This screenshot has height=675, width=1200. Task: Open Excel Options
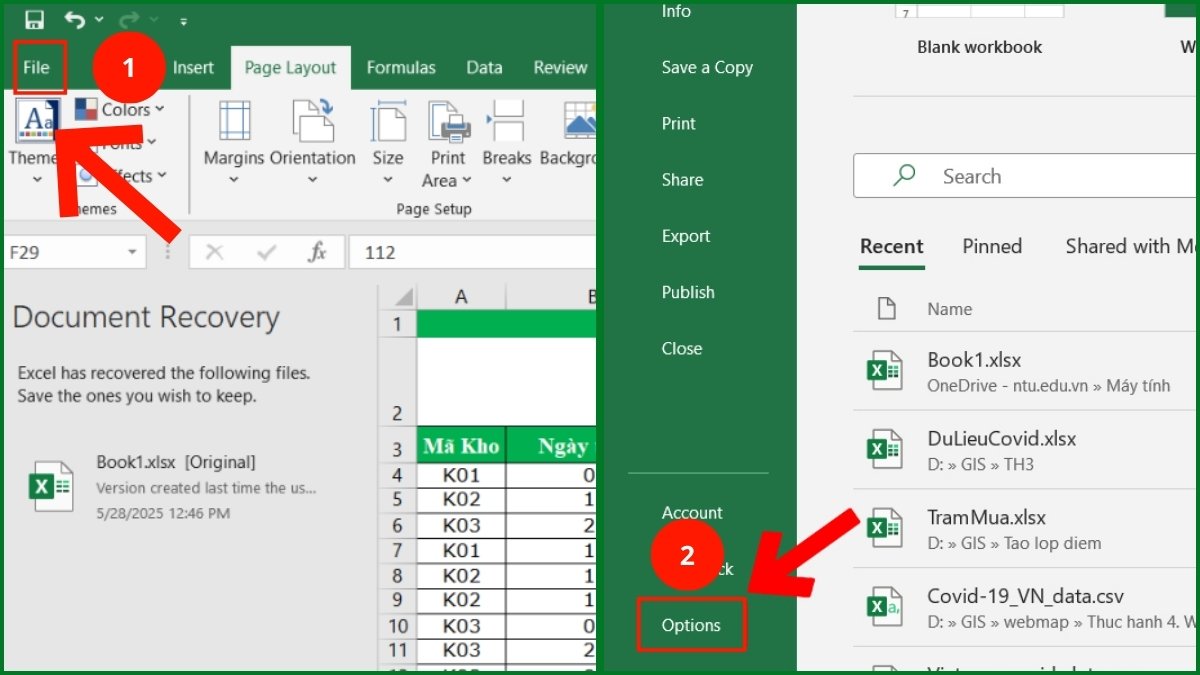(x=691, y=624)
